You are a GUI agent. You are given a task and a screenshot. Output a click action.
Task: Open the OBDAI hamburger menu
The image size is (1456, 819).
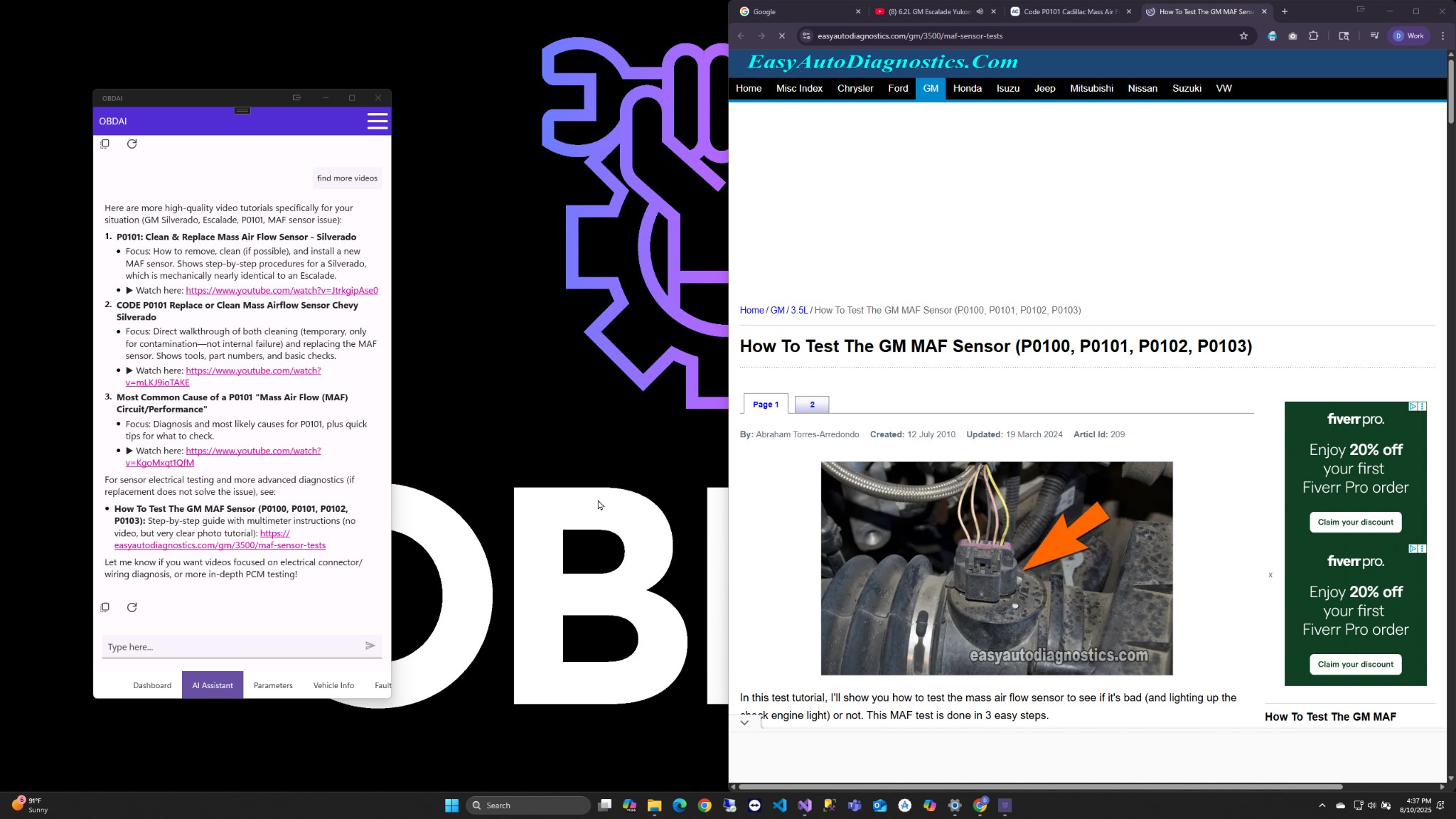(378, 121)
